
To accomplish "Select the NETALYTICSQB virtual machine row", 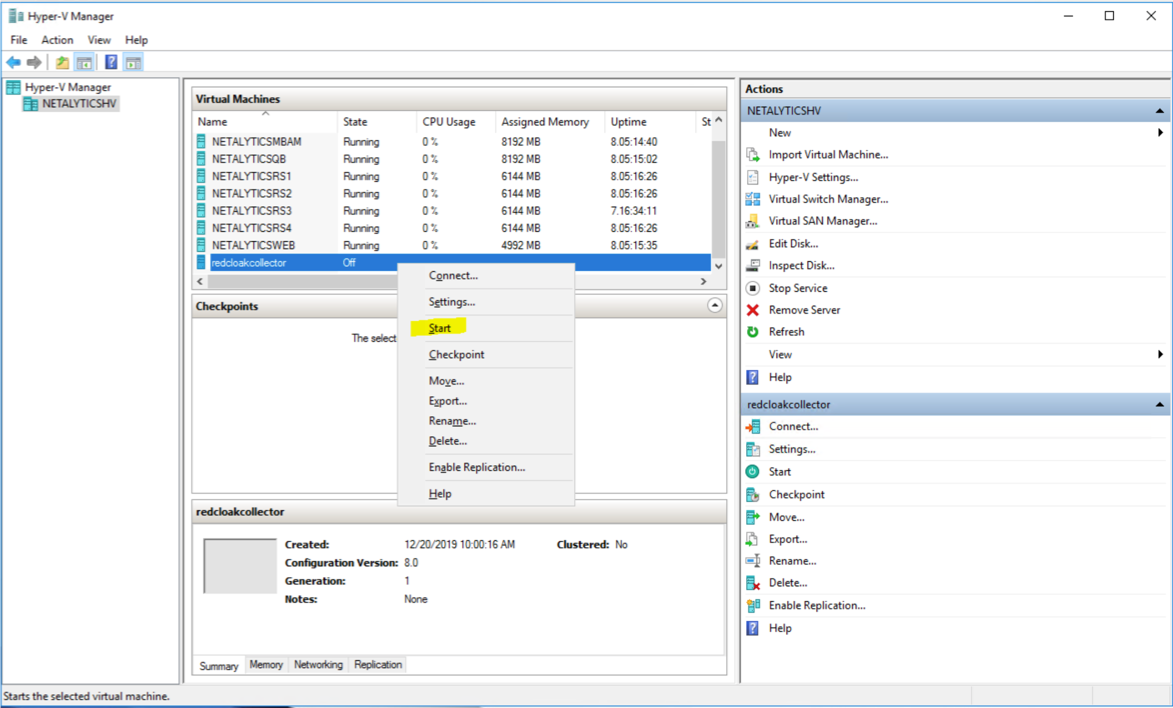I will click(x=453, y=159).
